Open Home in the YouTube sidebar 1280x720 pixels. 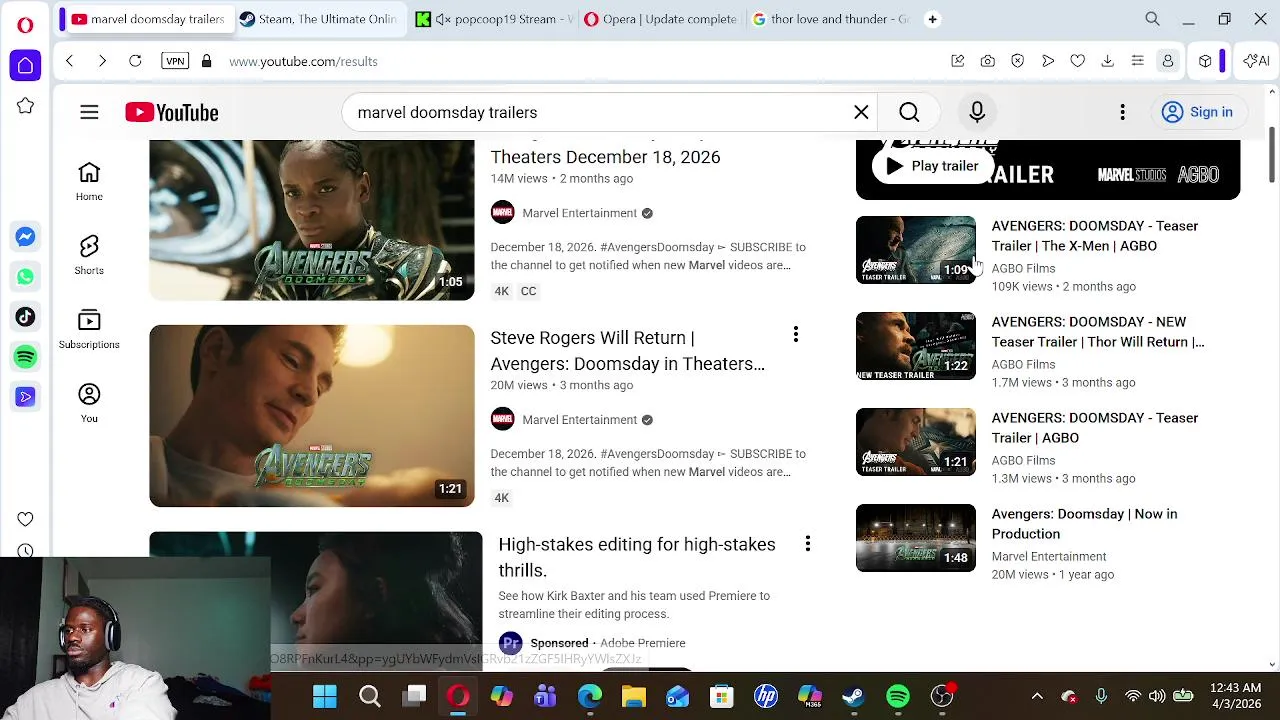[89, 182]
